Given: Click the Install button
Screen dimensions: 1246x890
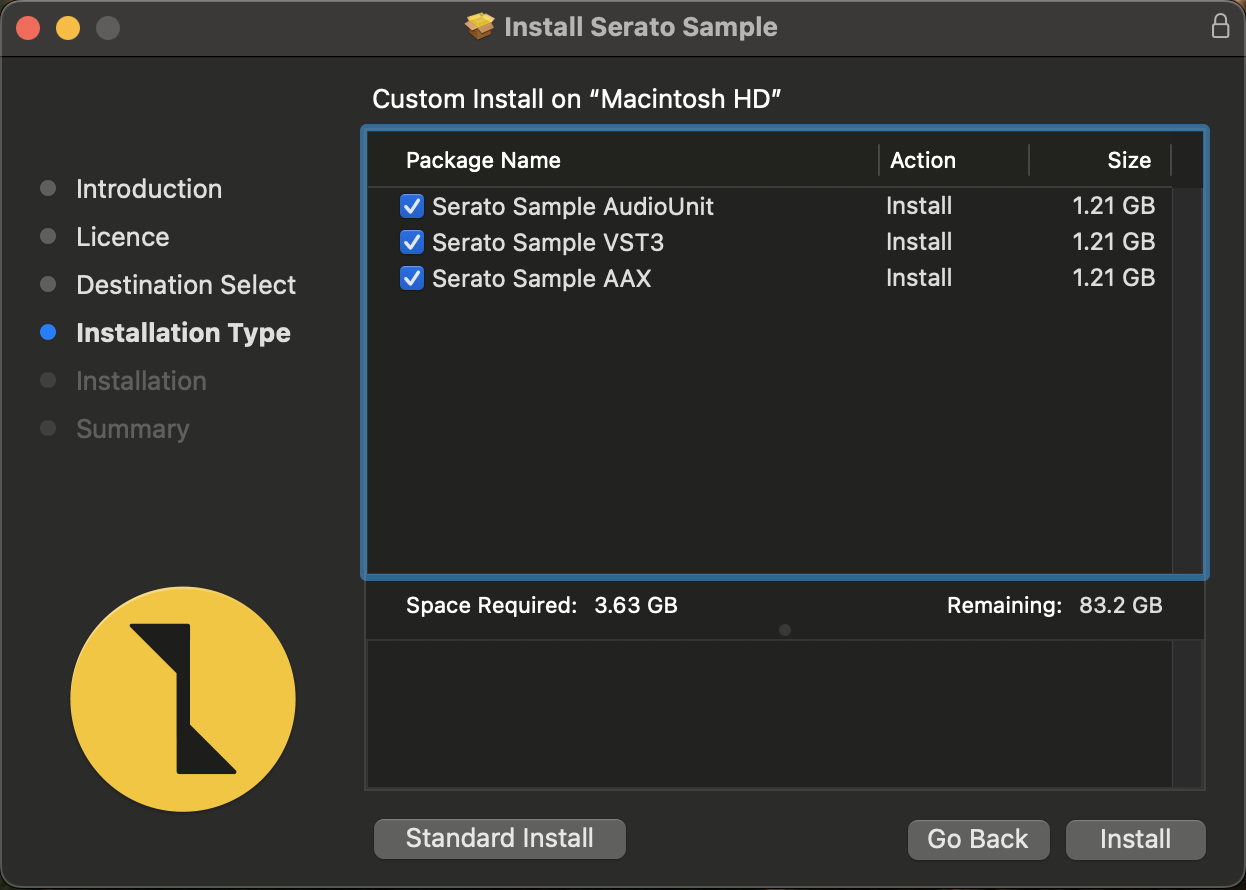Looking at the screenshot, I should click(x=1135, y=839).
